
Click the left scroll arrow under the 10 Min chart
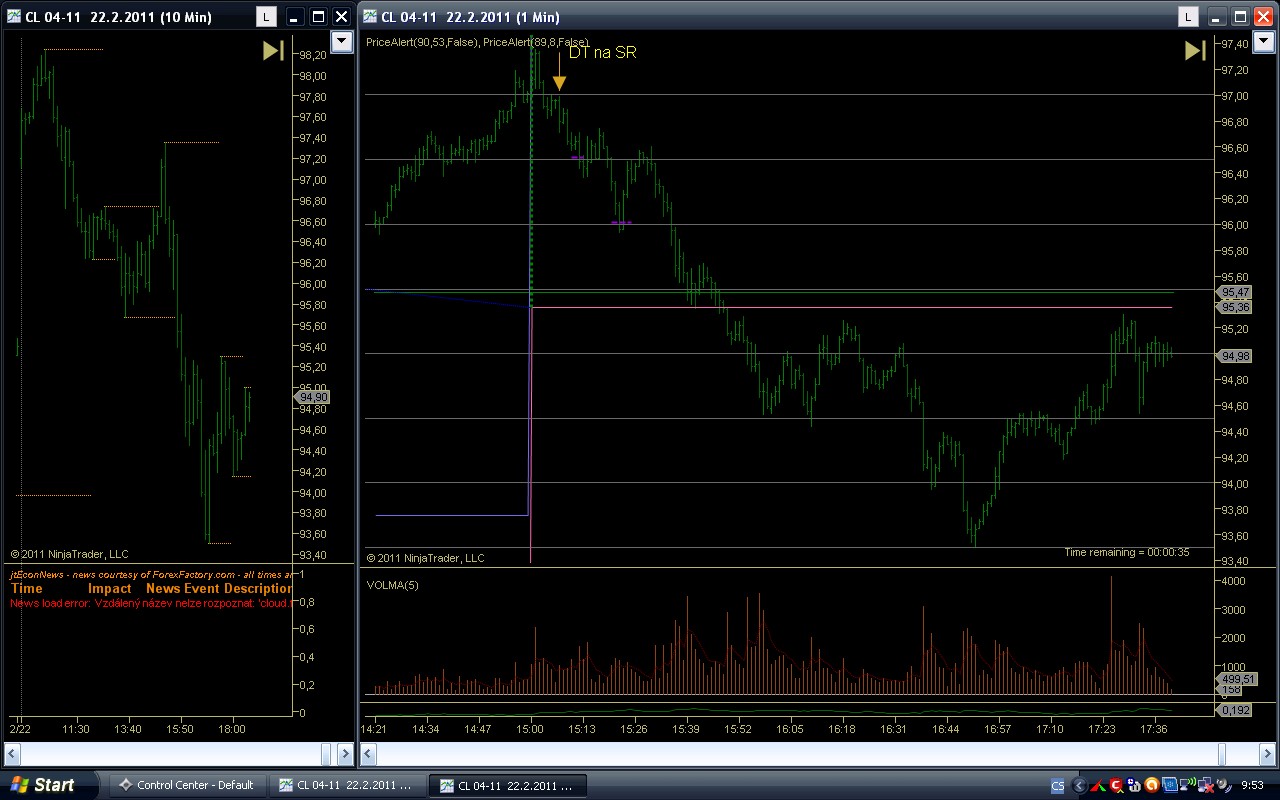coord(14,753)
